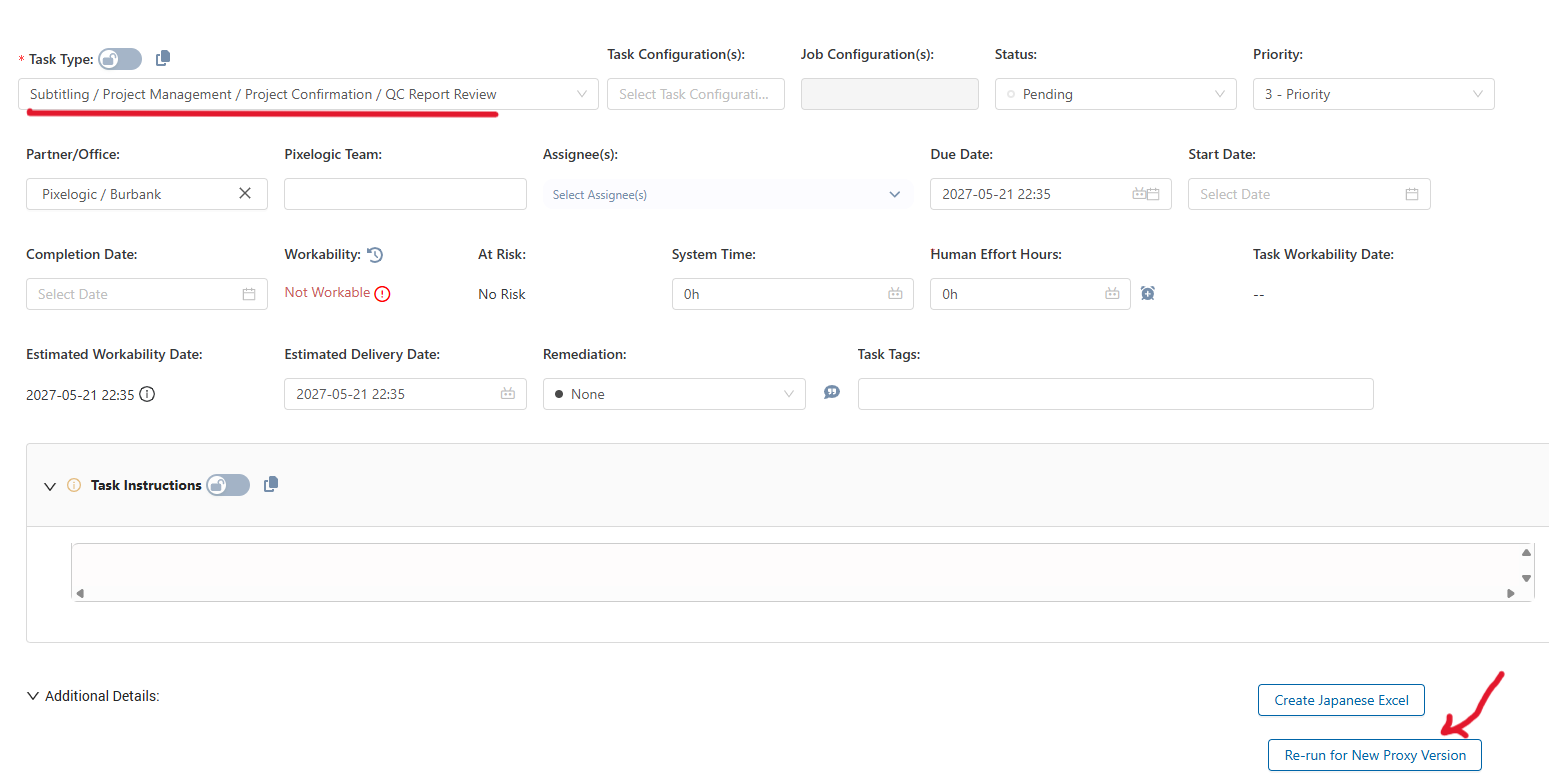View workability history via clock icon
The height and width of the screenshot is (774, 1549).
(375, 255)
